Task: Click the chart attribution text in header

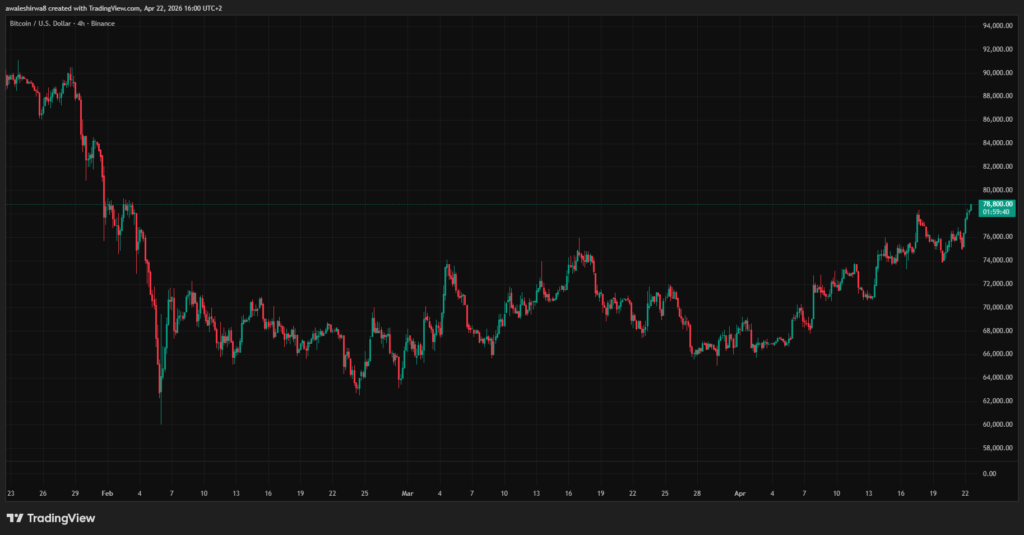Action: [112, 7]
